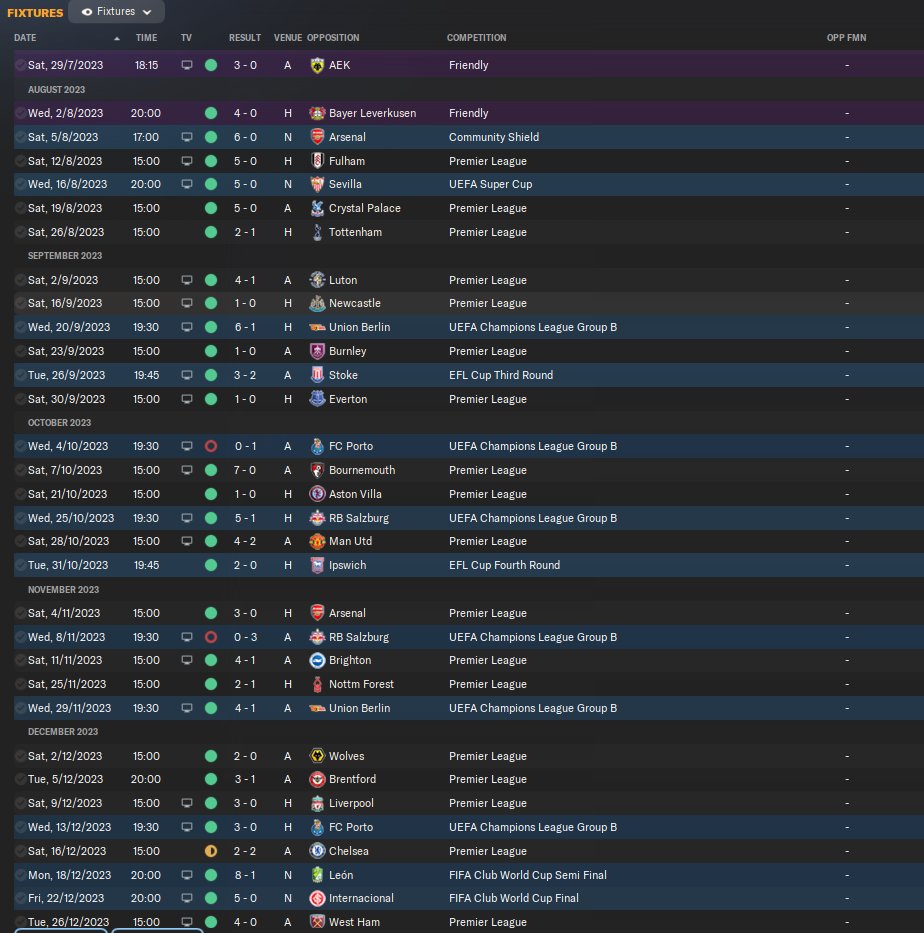The width and height of the screenshot is (924, 933).
Task: Click the León club badge
Action: (317, 875)
